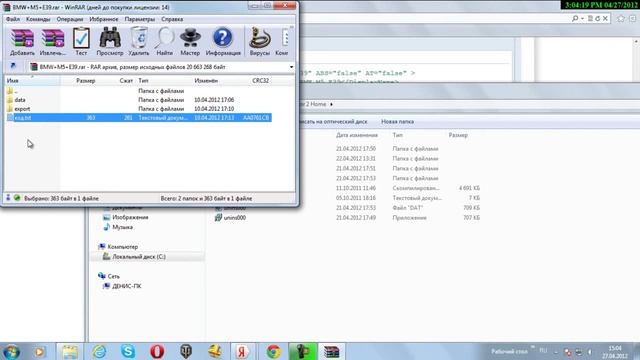Viewport: 640px width, 360px height.
Task: Sort by Размер column header in WinRAR
Action: point(86,80)
